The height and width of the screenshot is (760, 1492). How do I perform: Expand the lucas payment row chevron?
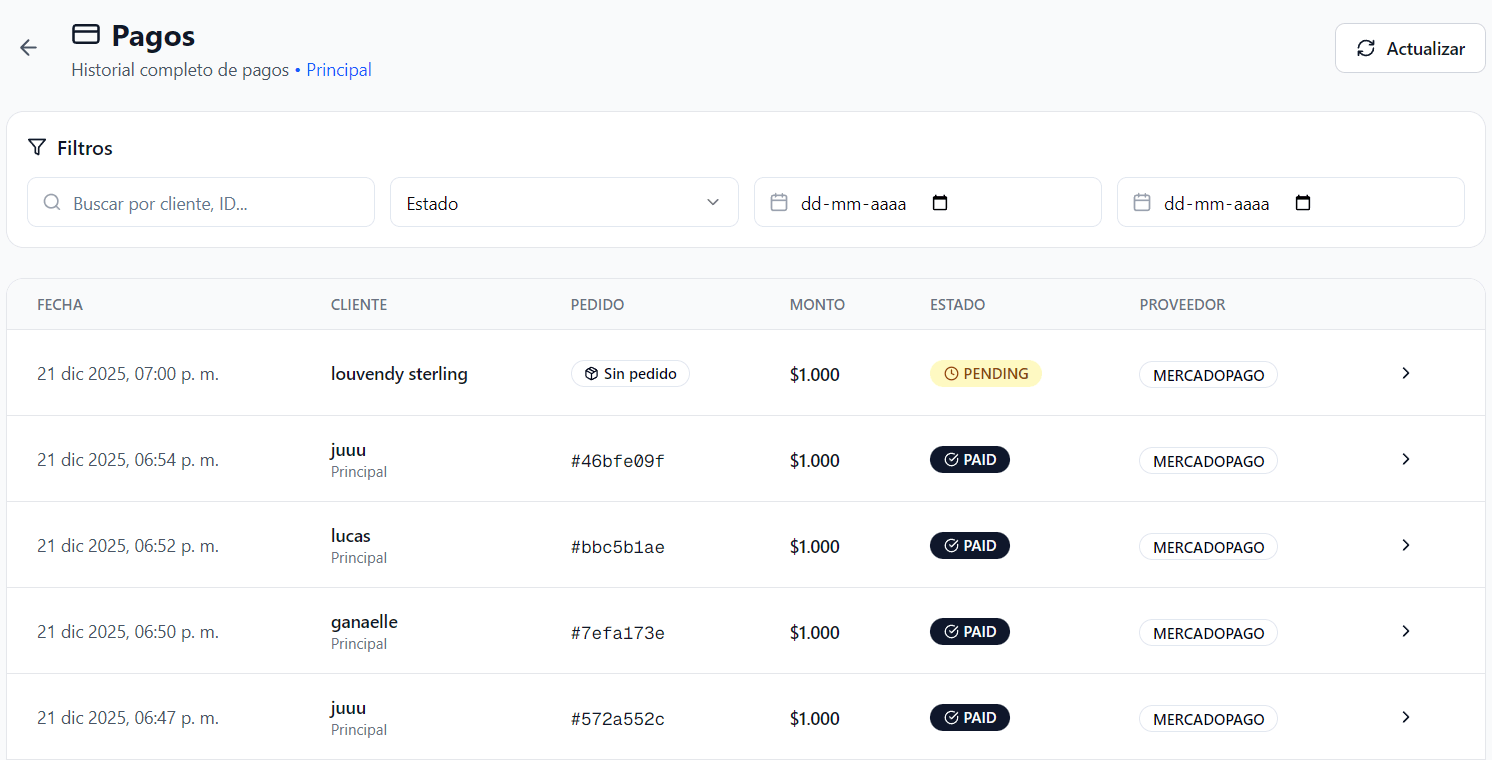(x=1405, y=545)
